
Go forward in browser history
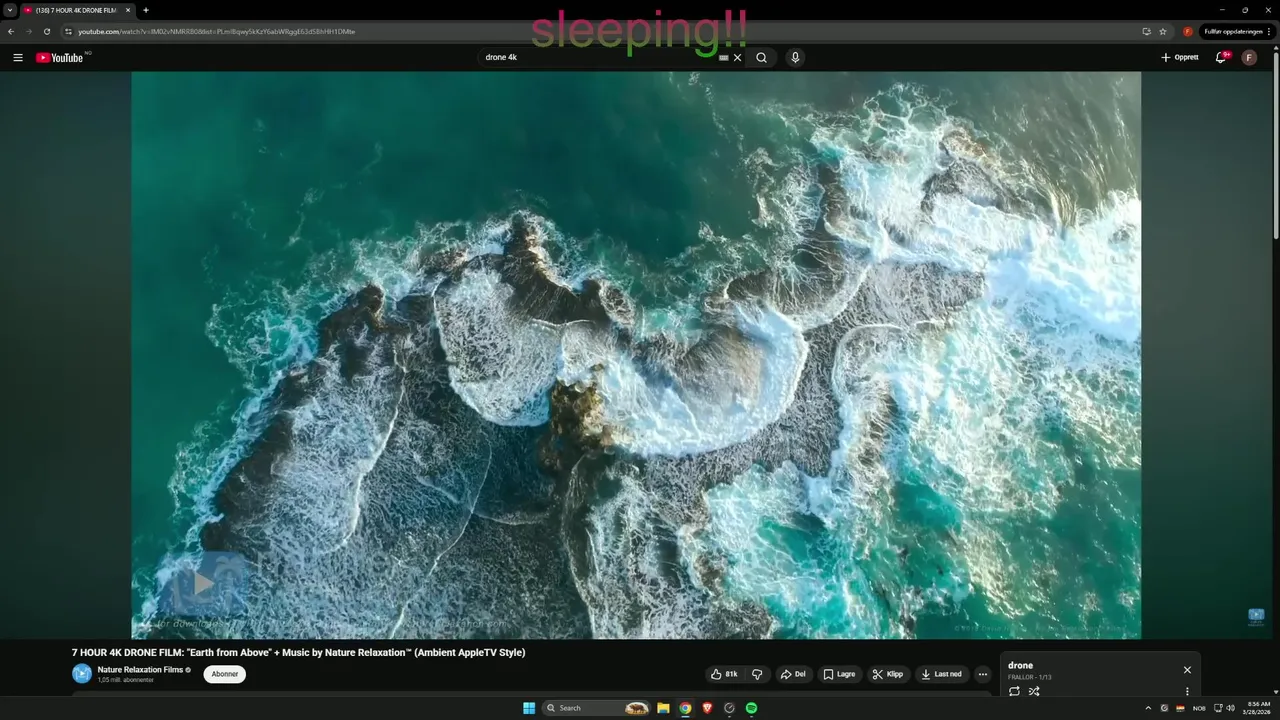point(28,31)
